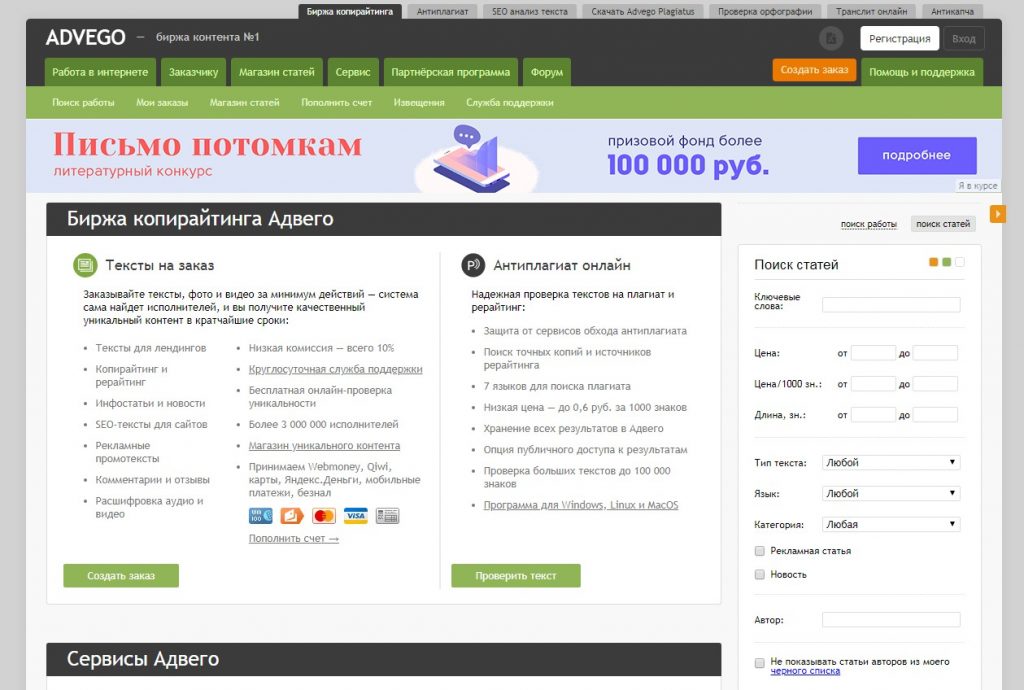
Task: Switch to поиск статей search tab
Action: 943,224
